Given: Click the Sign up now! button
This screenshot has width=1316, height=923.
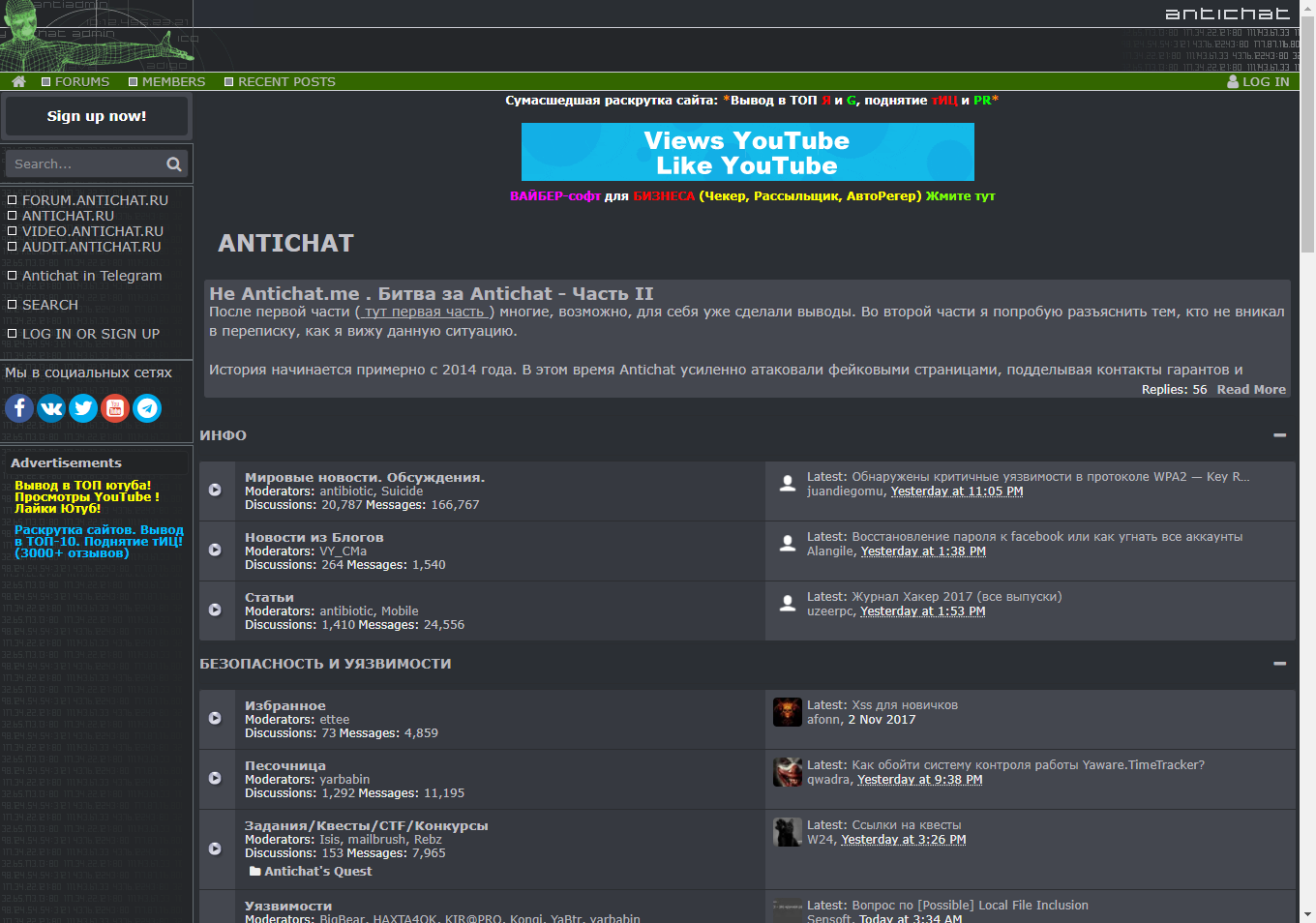Looking at the screenshot, I should 97,117.
